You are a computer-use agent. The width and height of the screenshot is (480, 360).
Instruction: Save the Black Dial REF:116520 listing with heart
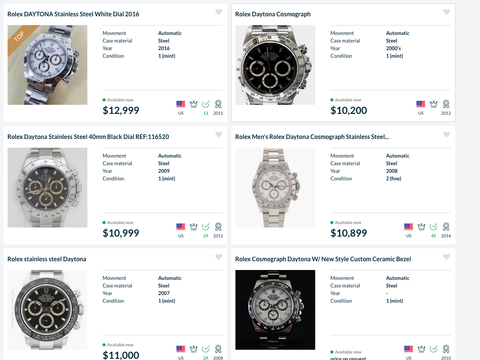tap(219, 135)
